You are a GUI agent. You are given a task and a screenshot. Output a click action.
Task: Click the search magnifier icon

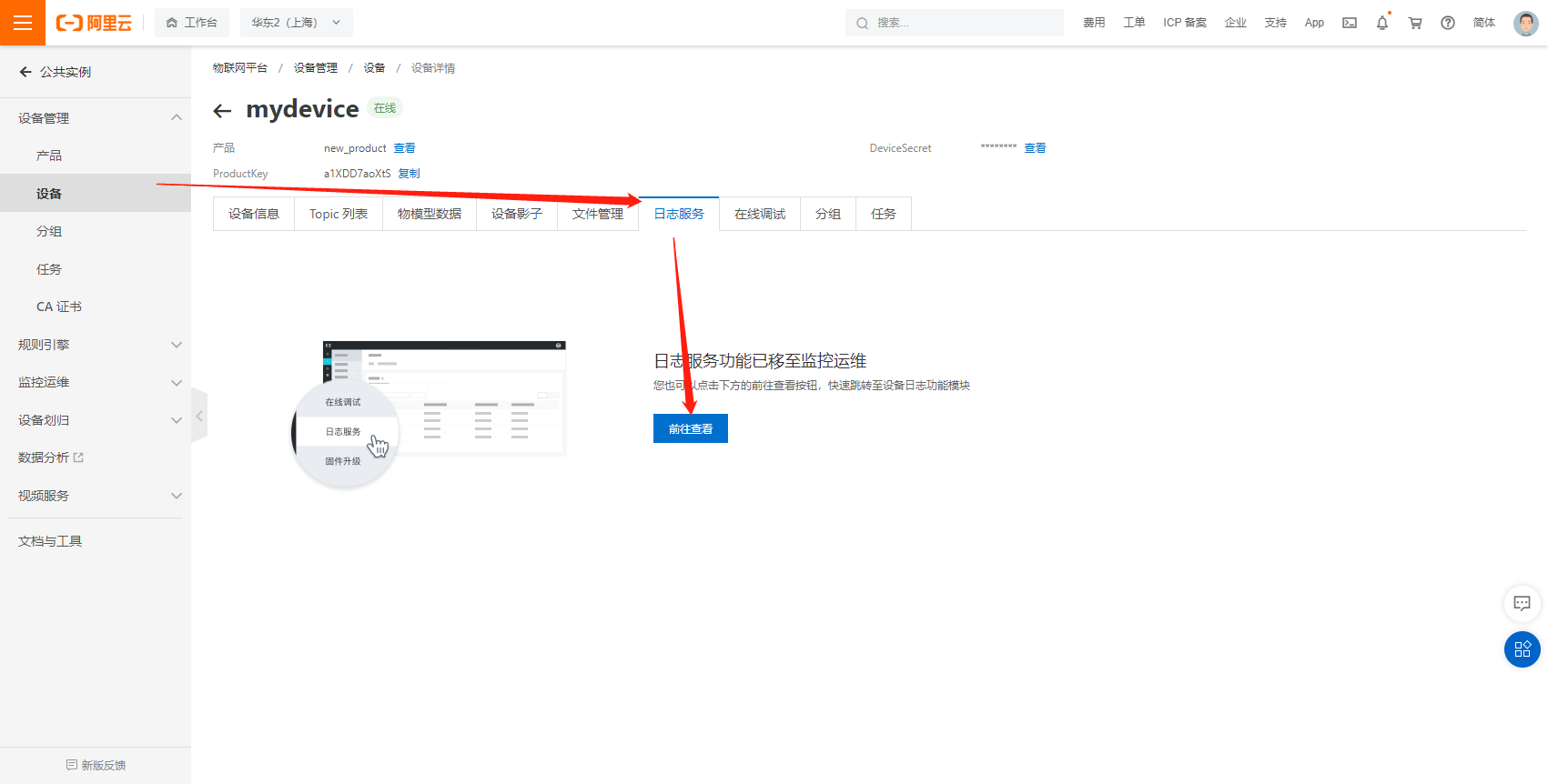click(862, 23)
